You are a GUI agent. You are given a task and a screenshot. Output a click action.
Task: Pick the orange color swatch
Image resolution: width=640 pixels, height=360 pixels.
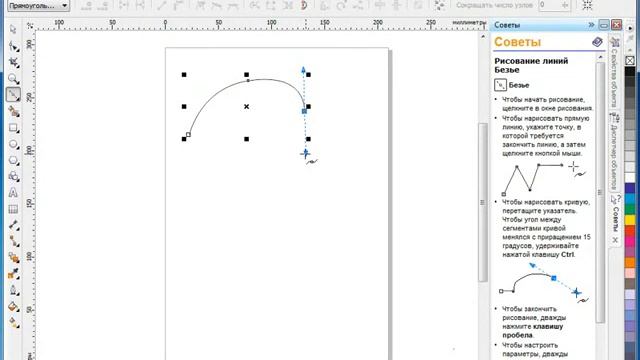630,262
